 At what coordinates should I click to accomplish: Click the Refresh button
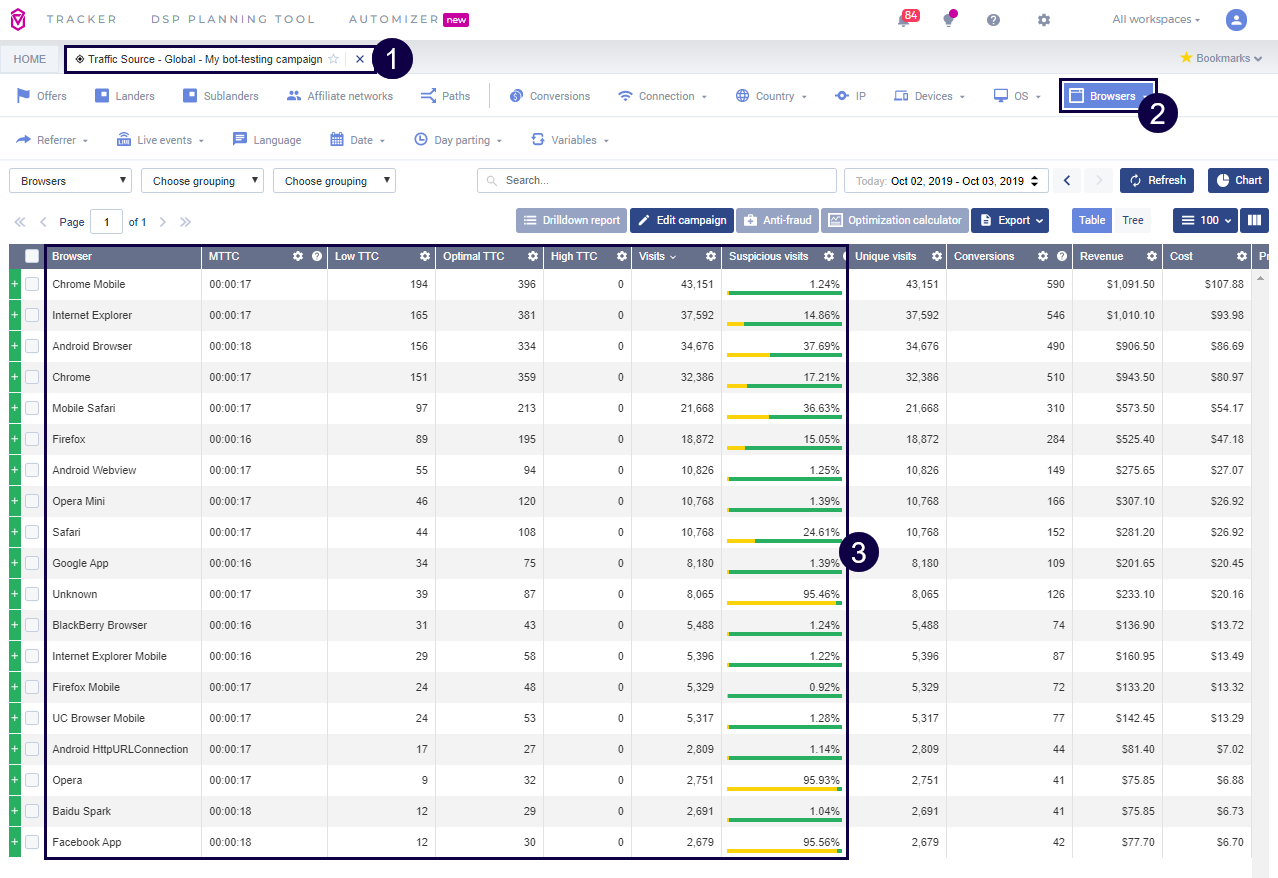click(x=1156, y=181)
